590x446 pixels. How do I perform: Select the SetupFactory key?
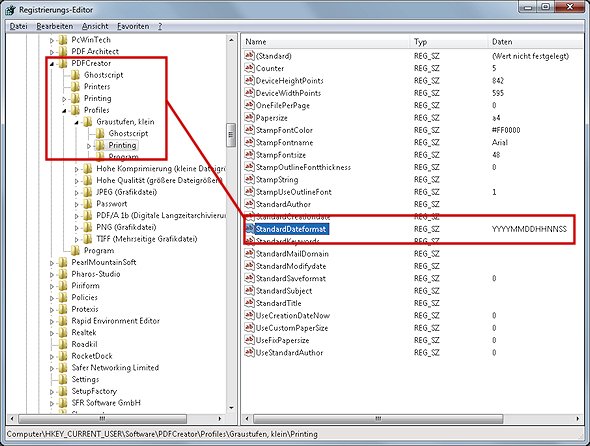94,391
